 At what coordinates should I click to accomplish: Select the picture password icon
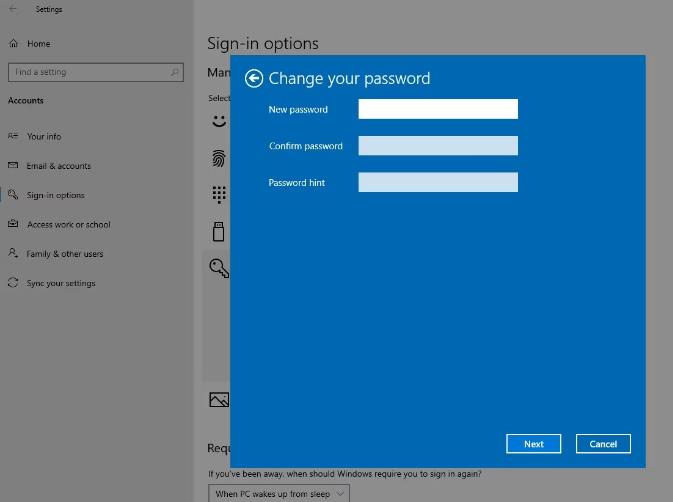(219, 399)
